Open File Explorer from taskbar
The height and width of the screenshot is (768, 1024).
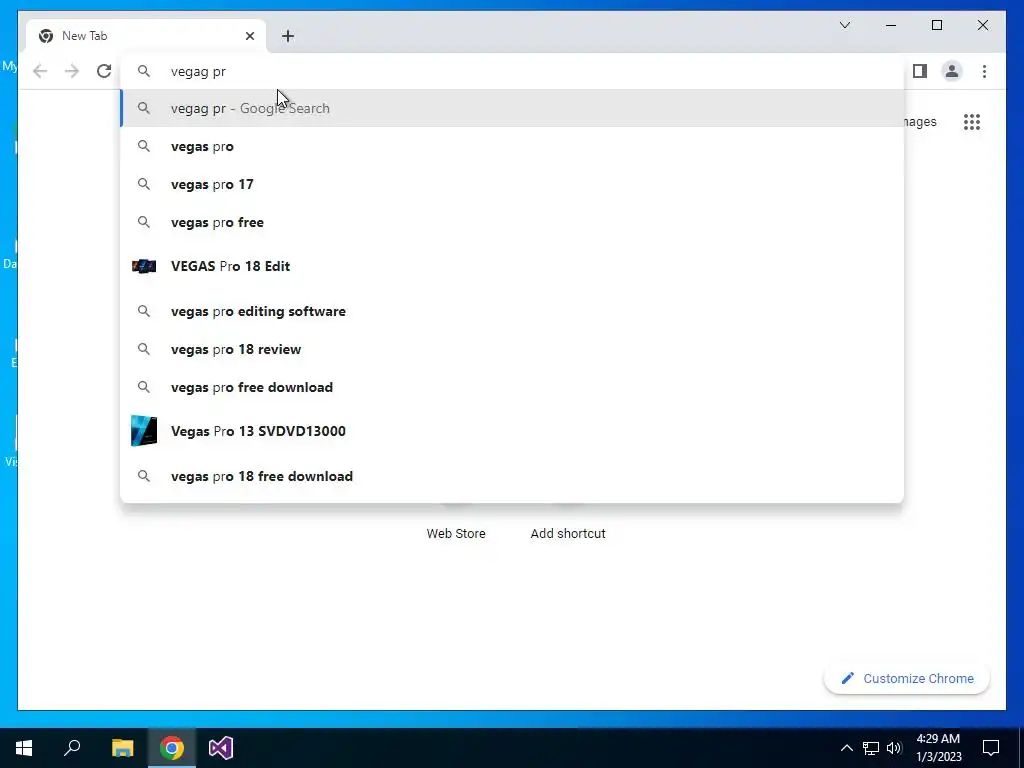pyautogui.click(x=122, y=748)
